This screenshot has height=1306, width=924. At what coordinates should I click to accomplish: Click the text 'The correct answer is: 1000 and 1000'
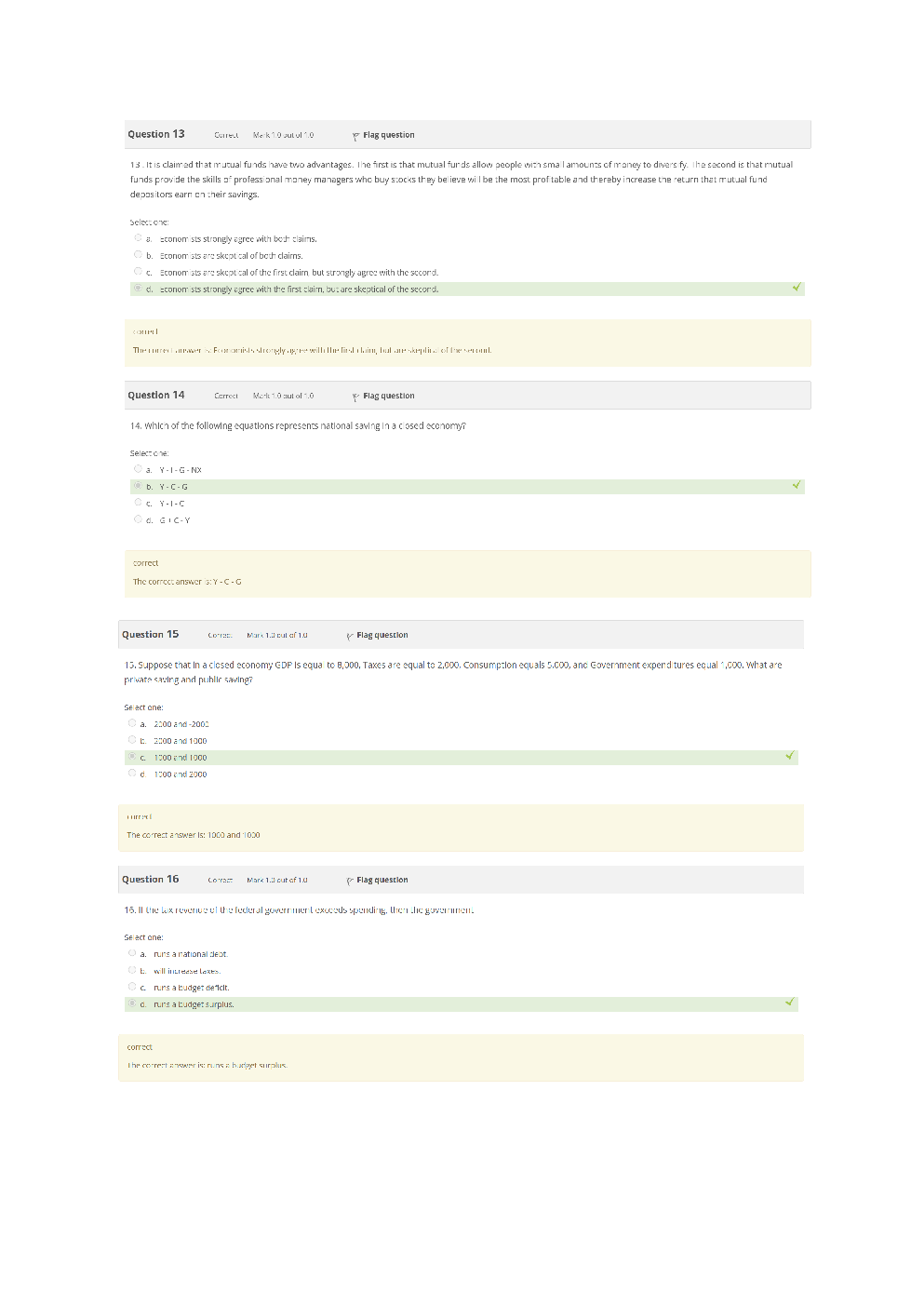tap(194, 835)
